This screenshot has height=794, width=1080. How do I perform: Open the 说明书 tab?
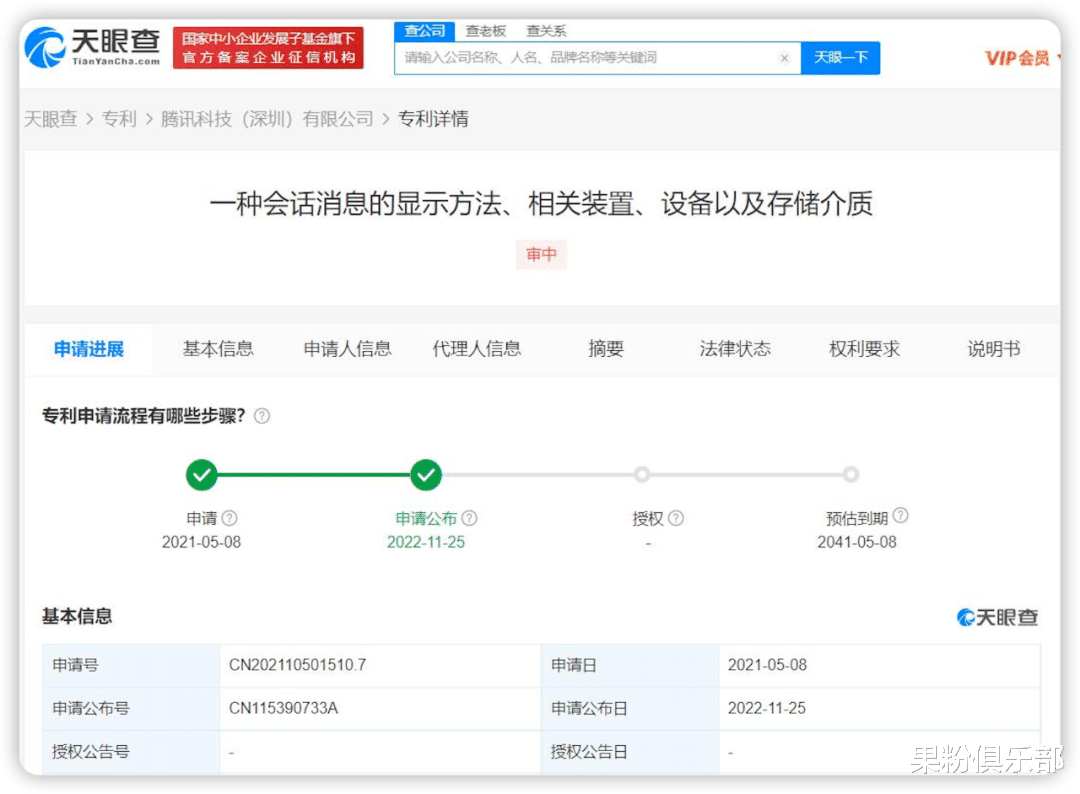tap(992, 349)
